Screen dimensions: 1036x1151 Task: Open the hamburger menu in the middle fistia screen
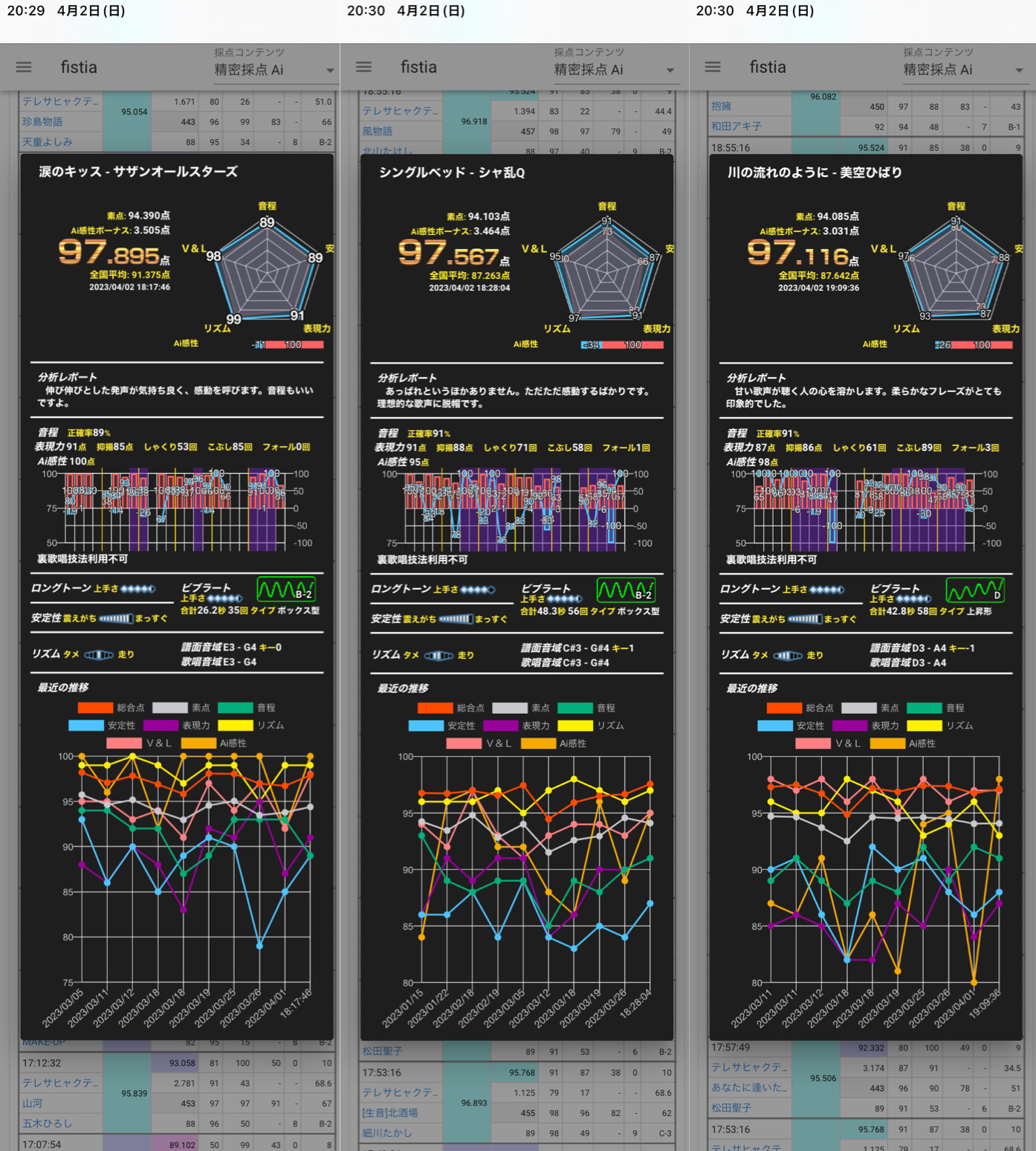(363, 67)
